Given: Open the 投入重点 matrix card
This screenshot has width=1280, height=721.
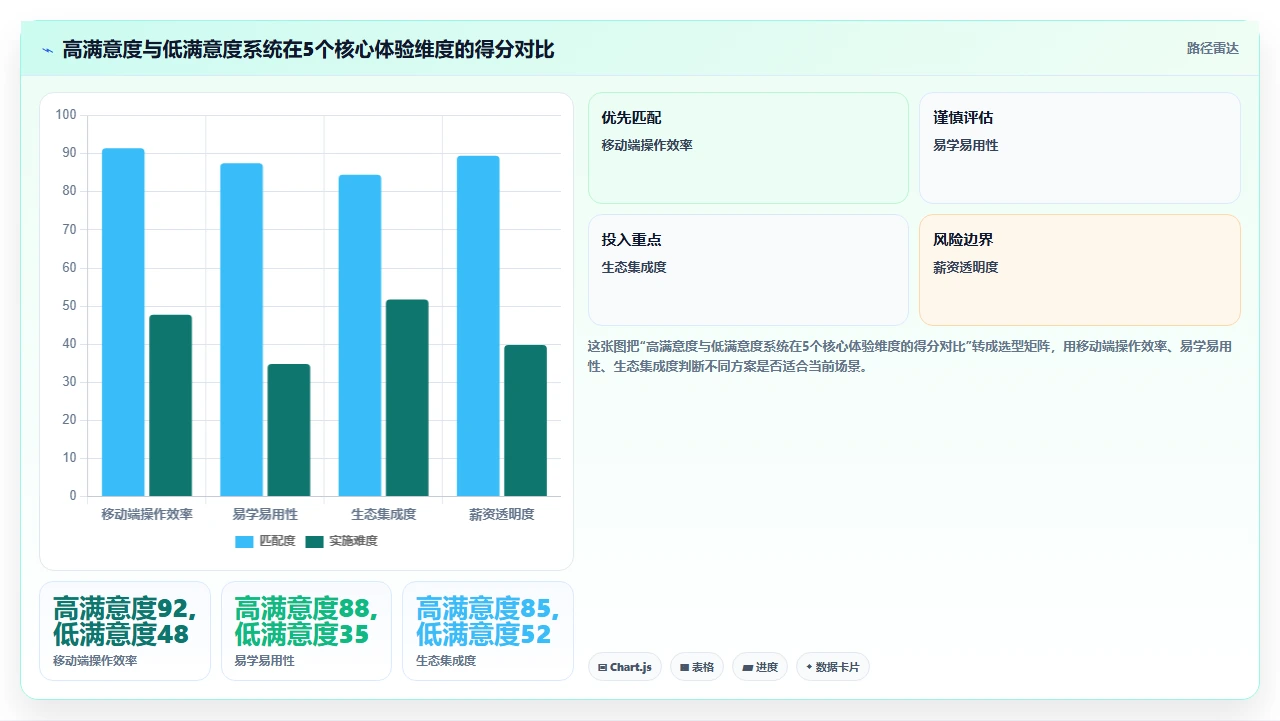Looking at the screenshot, I should click(x=748, y=270).
